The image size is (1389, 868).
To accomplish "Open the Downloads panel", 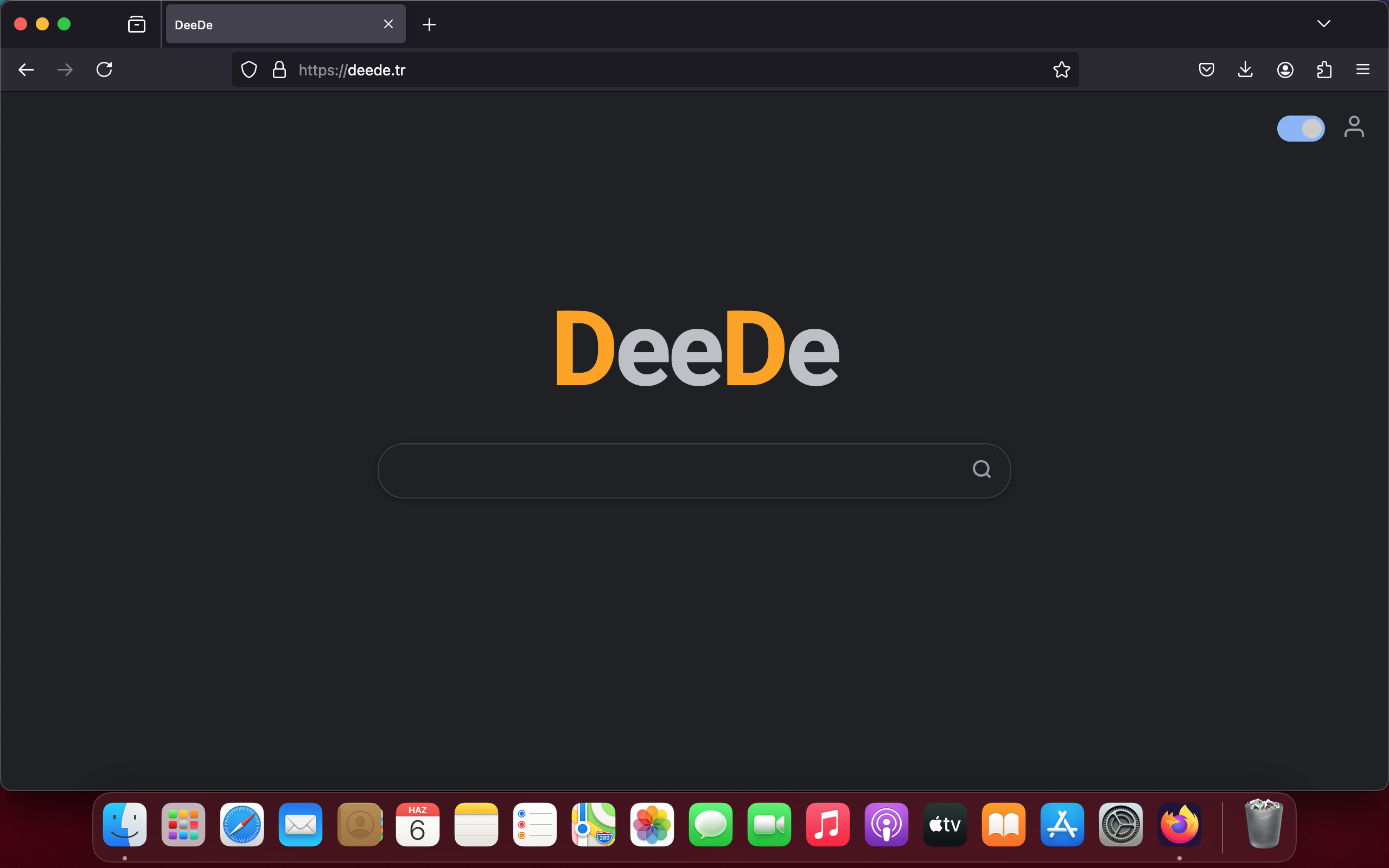I will tap(1245, 70).
